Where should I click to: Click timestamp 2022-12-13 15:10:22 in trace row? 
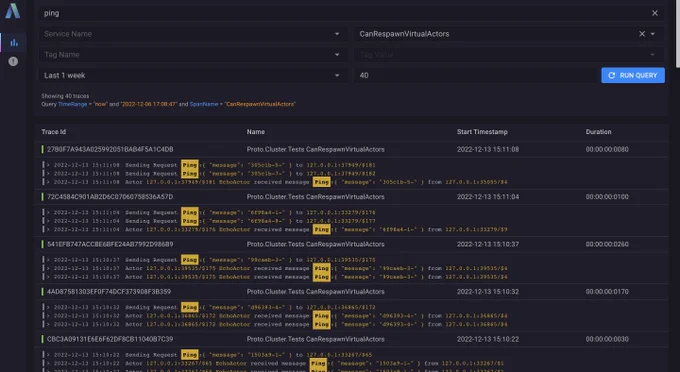click(488, 339)
